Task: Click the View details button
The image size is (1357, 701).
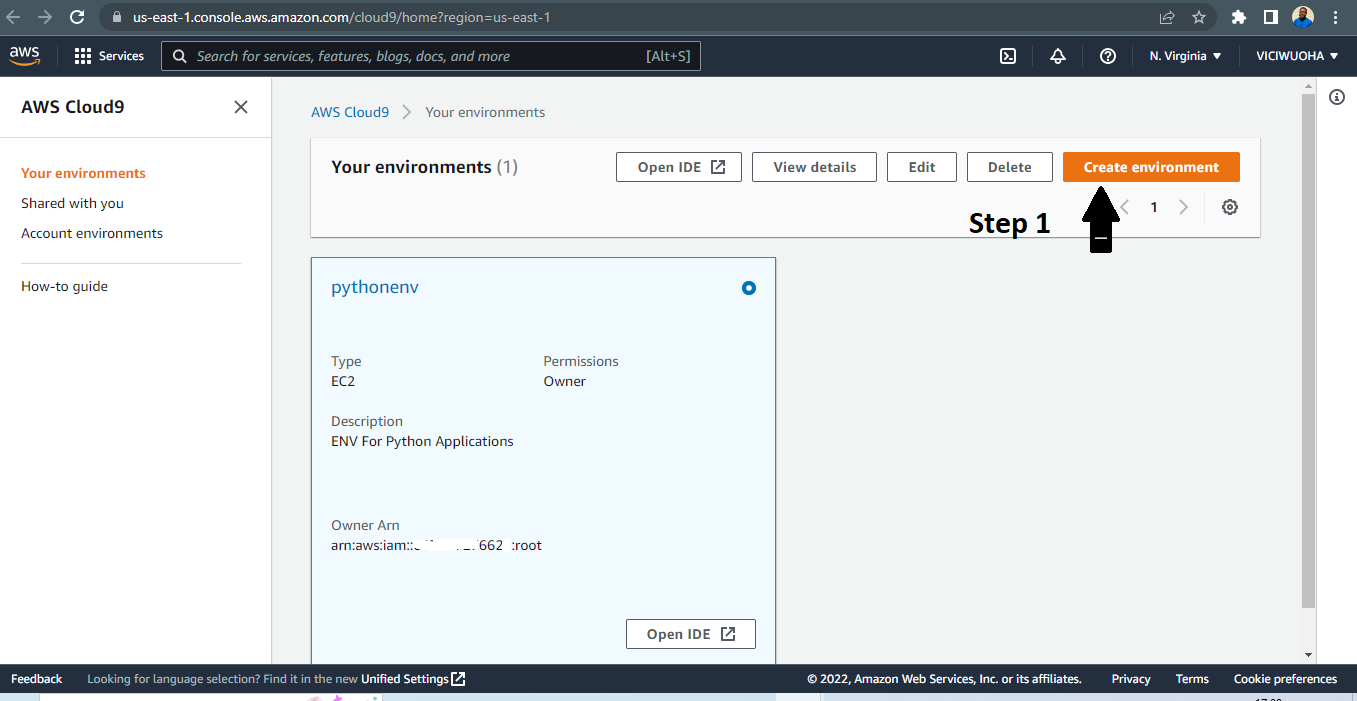Action: click(x=814, y=167)
